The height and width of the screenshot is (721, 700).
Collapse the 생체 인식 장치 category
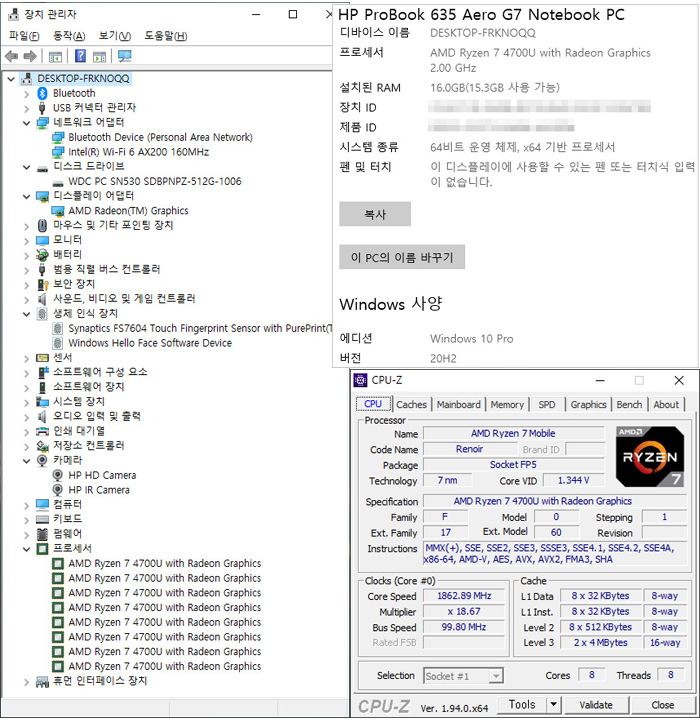26,314
